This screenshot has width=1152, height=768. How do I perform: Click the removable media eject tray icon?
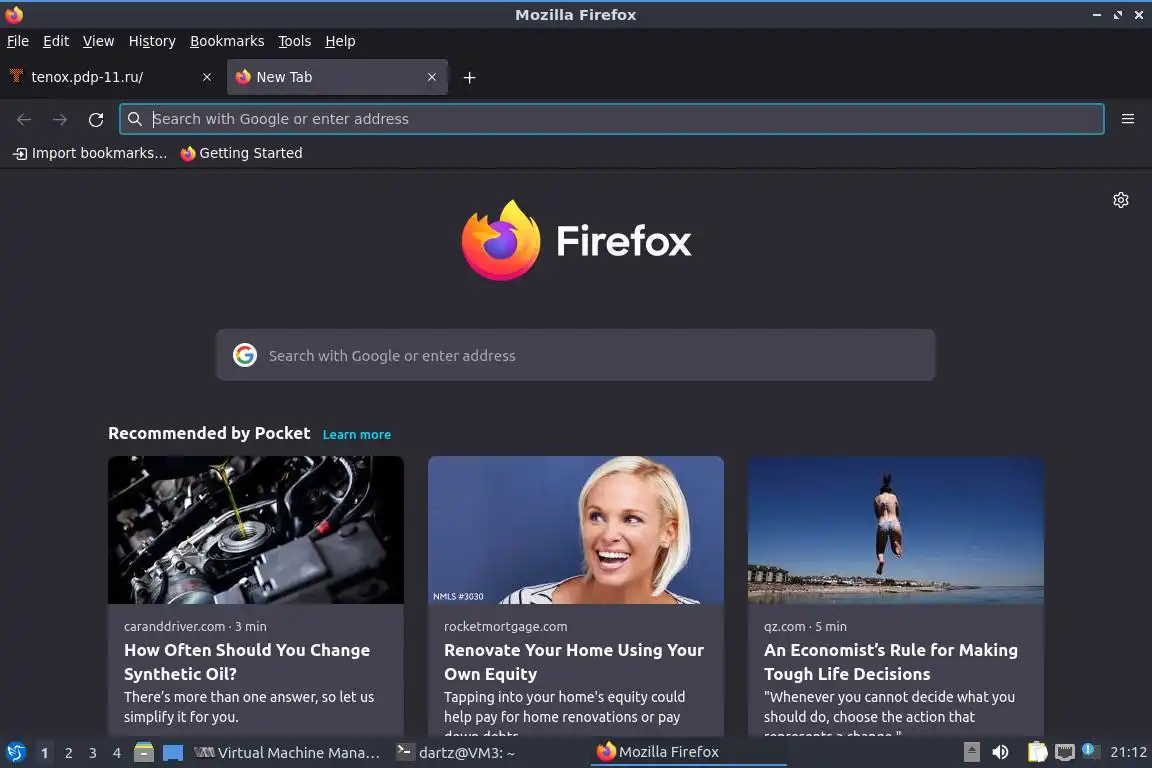pos(971,752)
